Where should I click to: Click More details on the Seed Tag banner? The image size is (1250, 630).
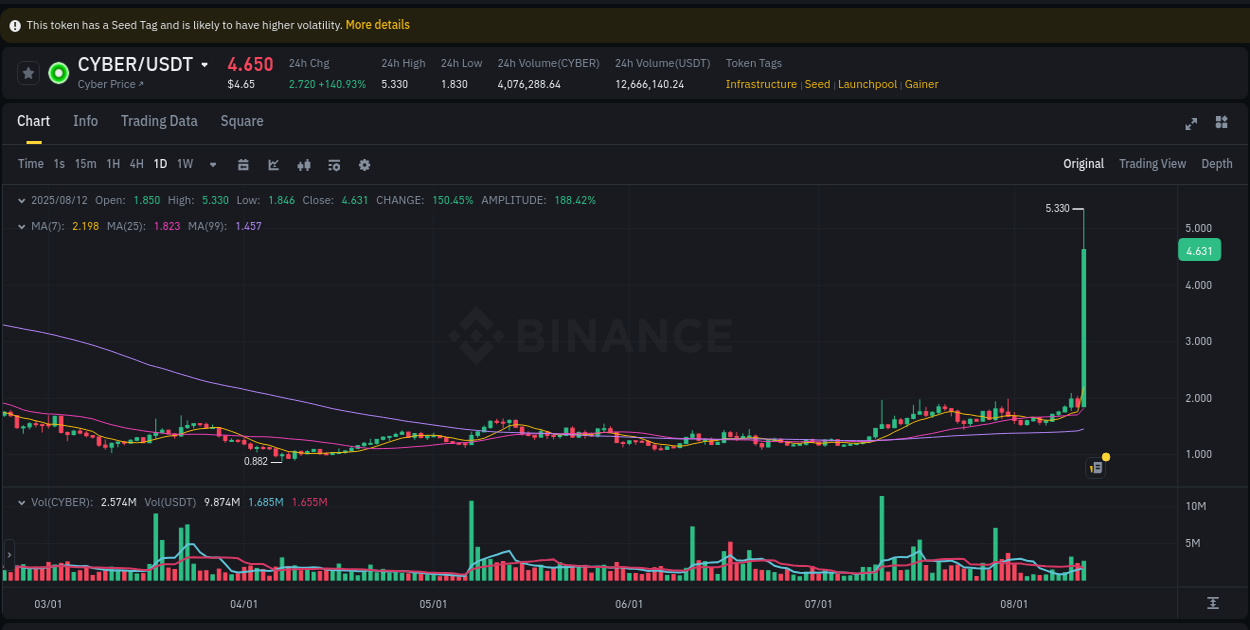click(x=377, y=24)
